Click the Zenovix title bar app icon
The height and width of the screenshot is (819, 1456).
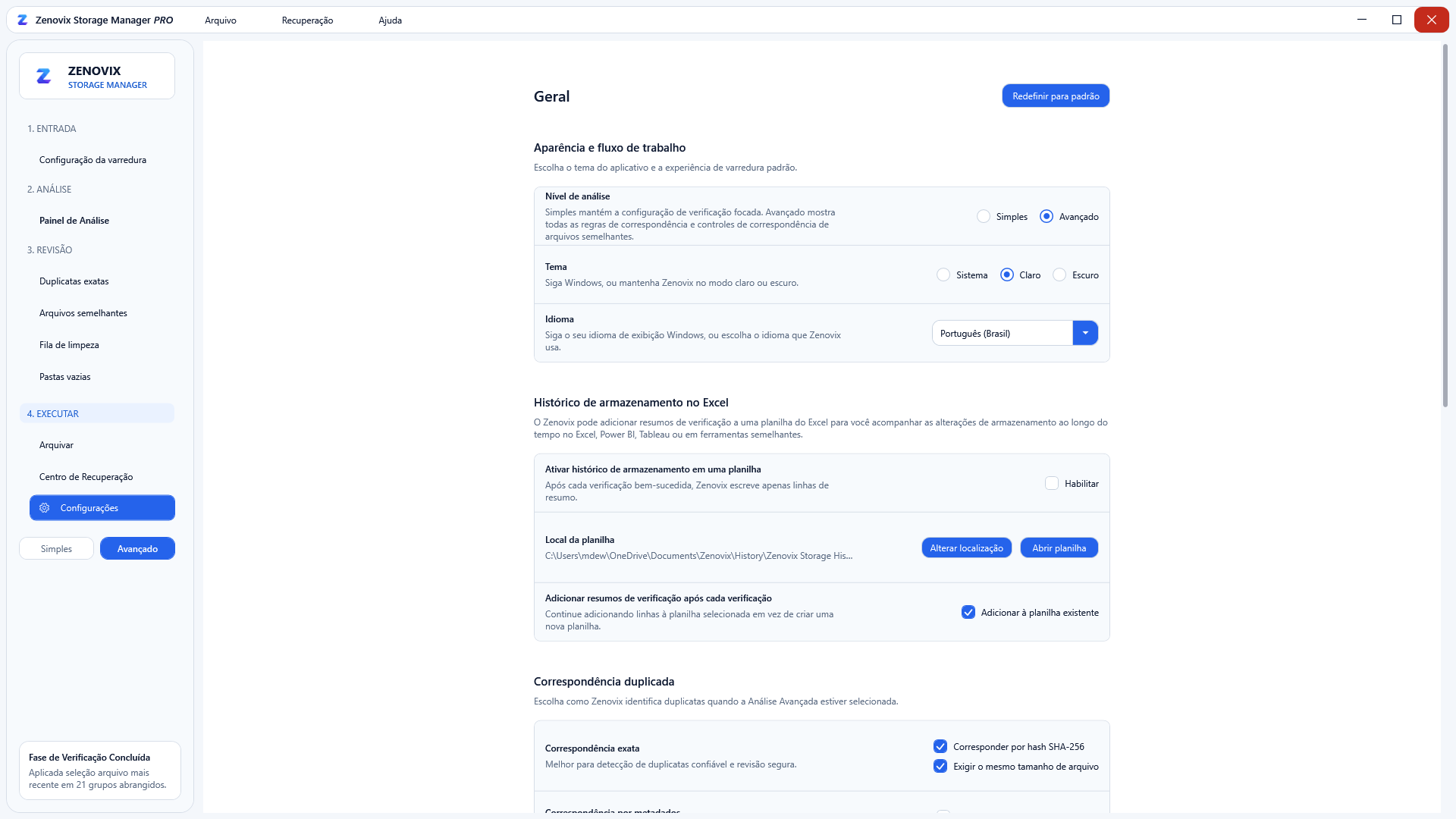pos(23,20)
